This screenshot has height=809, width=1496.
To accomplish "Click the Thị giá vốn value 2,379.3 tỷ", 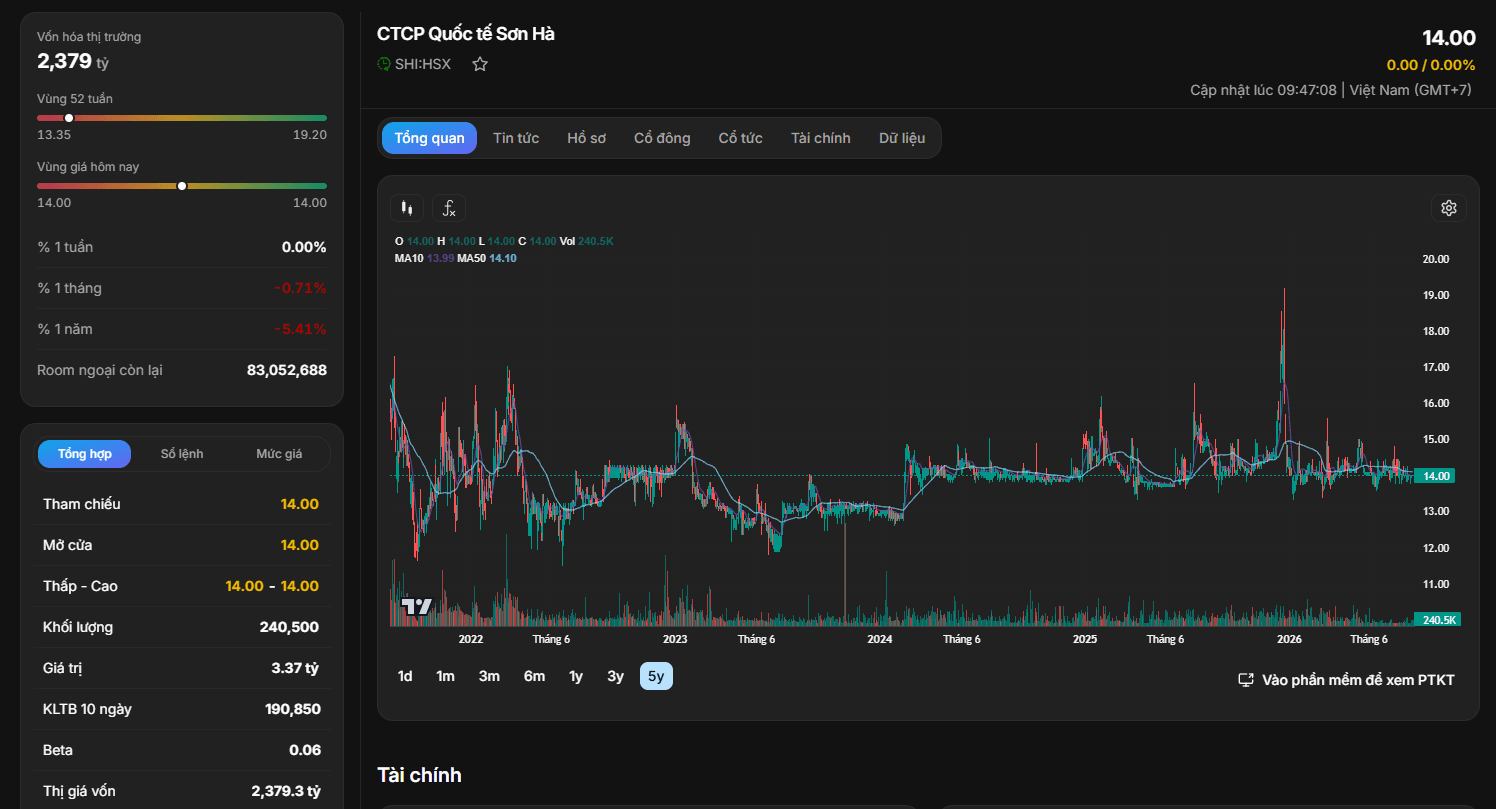I will tap(286, 791).
